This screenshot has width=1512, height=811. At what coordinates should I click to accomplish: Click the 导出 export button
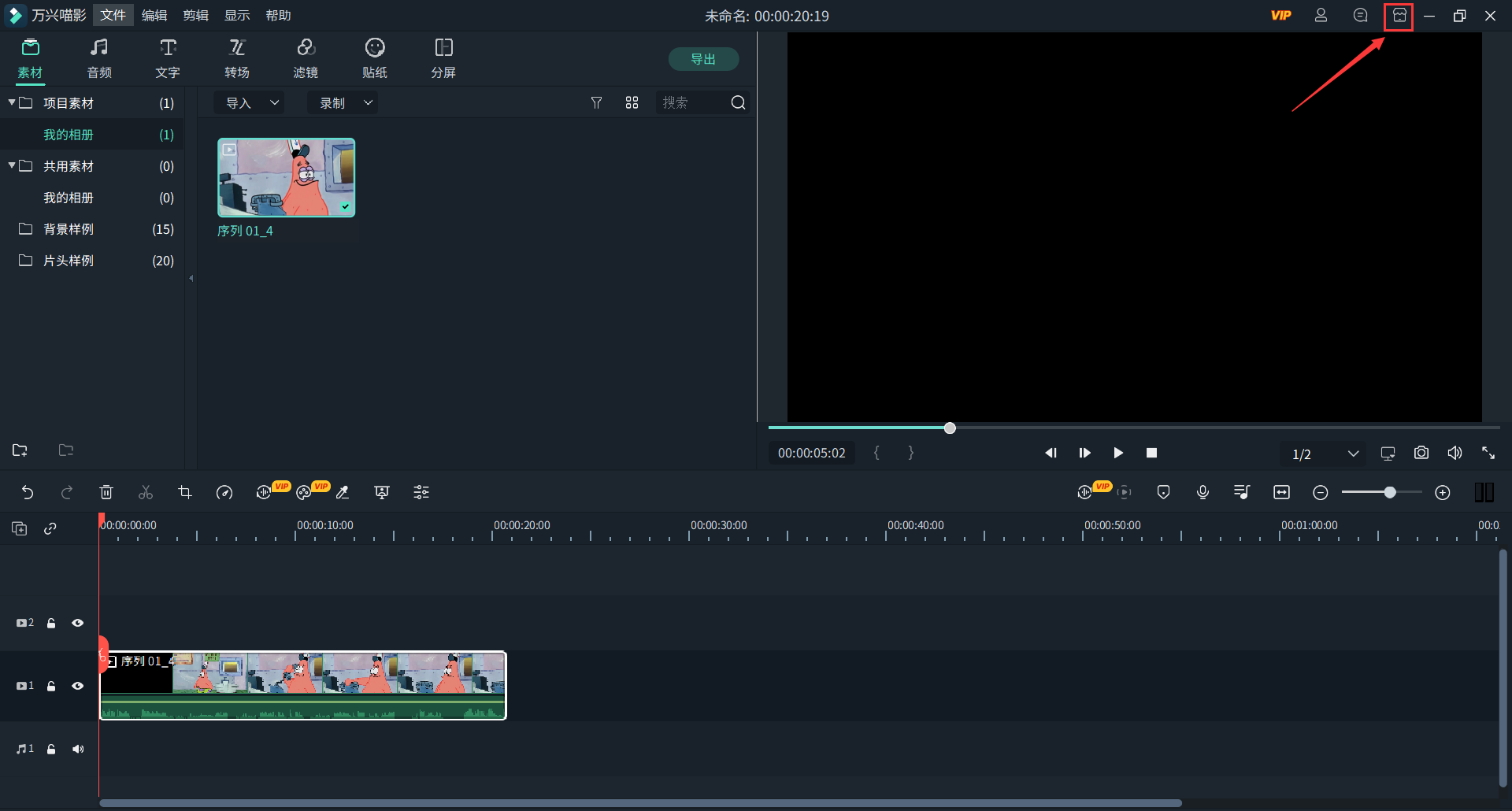[x=703, y=59]
